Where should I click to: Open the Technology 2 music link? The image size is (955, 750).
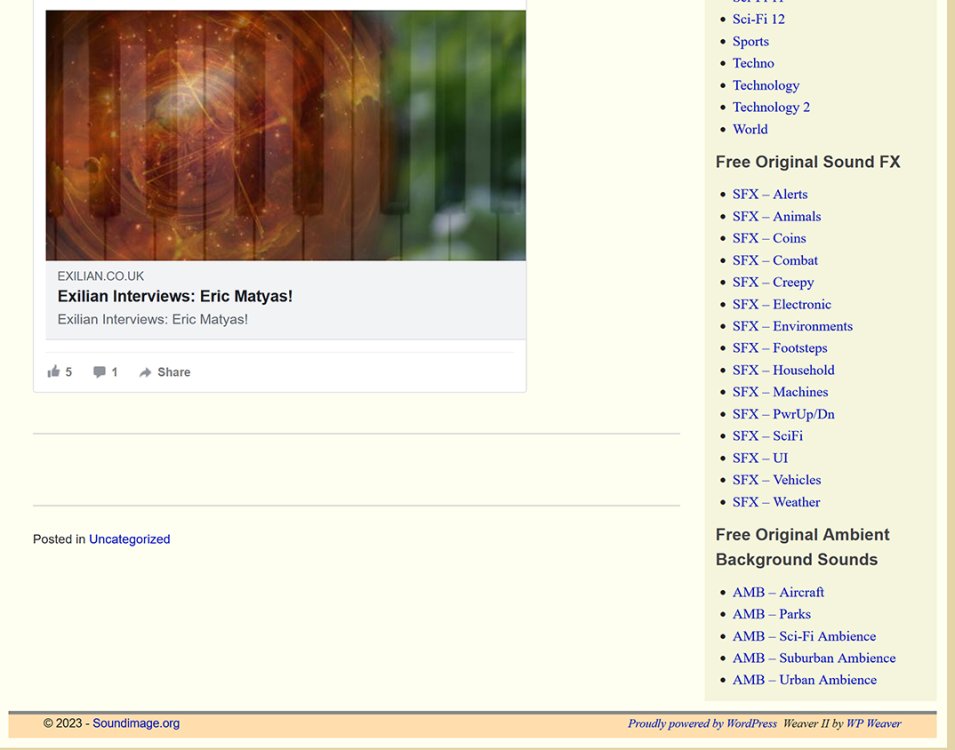(770, 107)
